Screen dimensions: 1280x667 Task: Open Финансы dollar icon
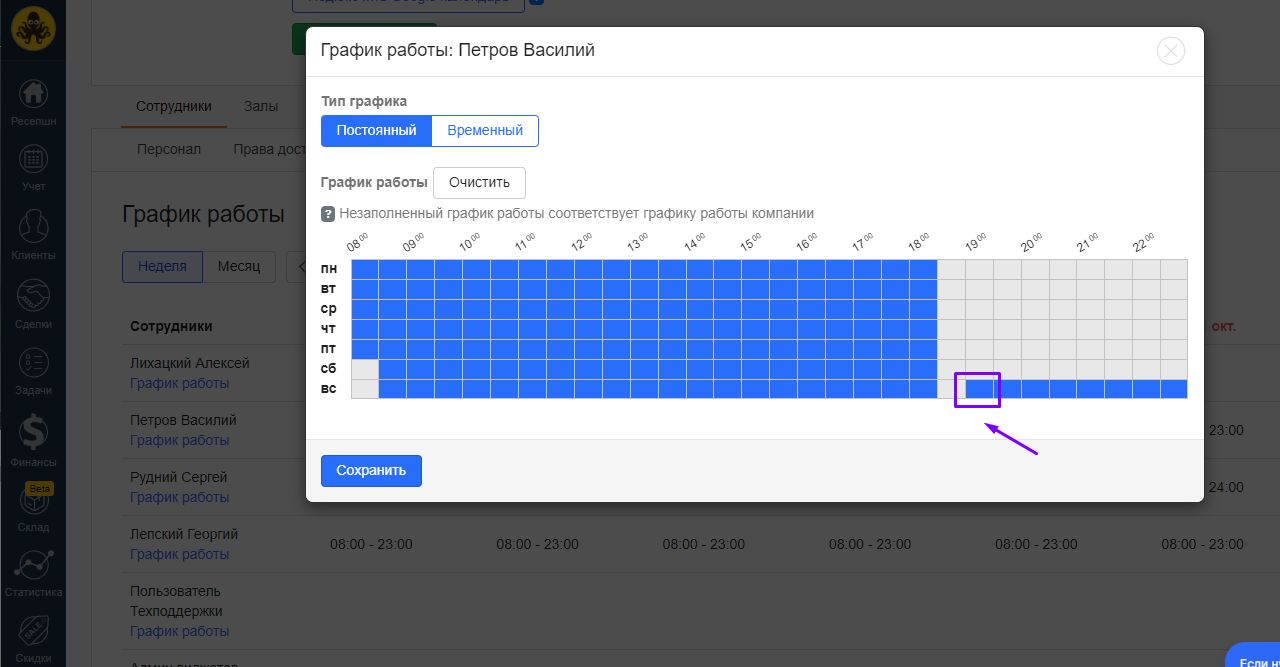pyautogui.click(x=33, y=433)
